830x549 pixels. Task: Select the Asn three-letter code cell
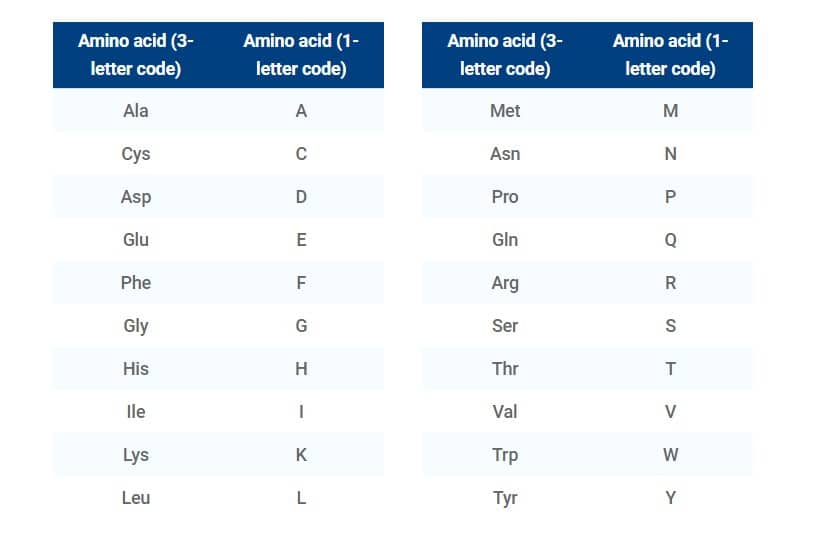point(505,154)
